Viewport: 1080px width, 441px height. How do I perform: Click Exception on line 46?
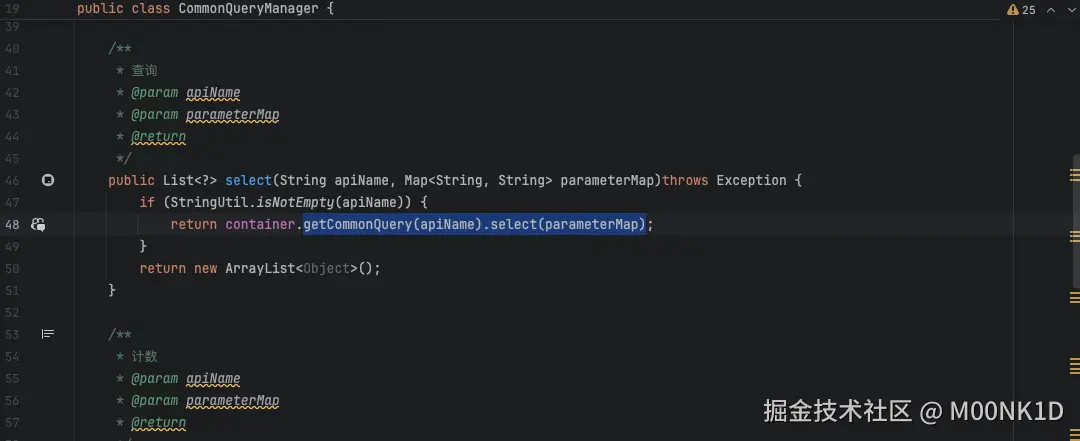751,181
